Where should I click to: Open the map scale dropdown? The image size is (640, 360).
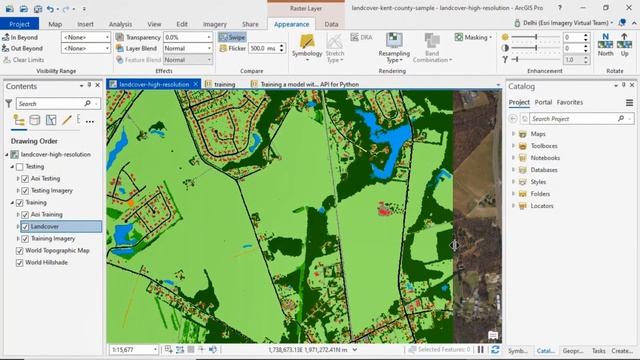pos(155,349)
